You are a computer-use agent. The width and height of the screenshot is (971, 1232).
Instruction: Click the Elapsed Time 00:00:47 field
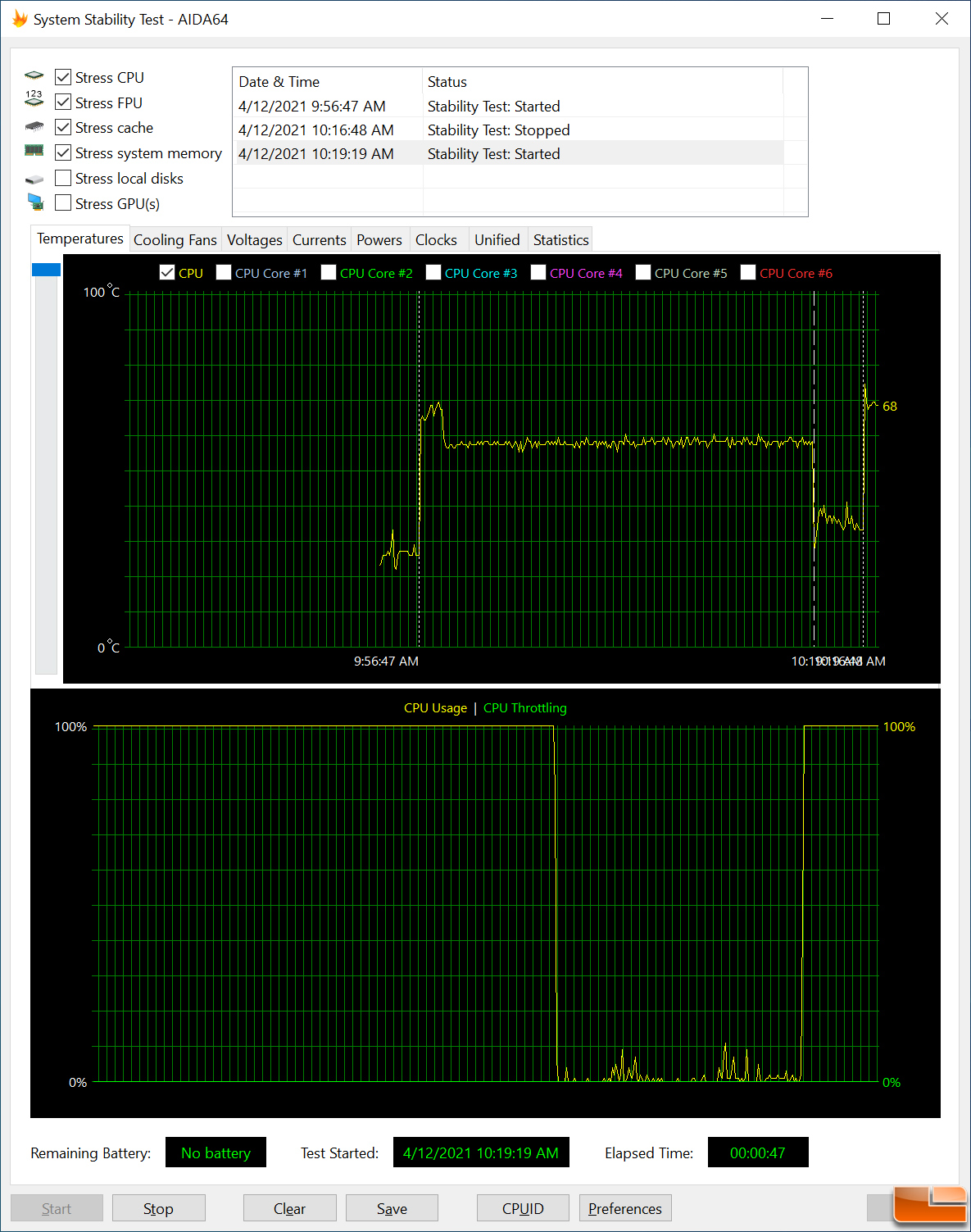[x=758, y=1152]
